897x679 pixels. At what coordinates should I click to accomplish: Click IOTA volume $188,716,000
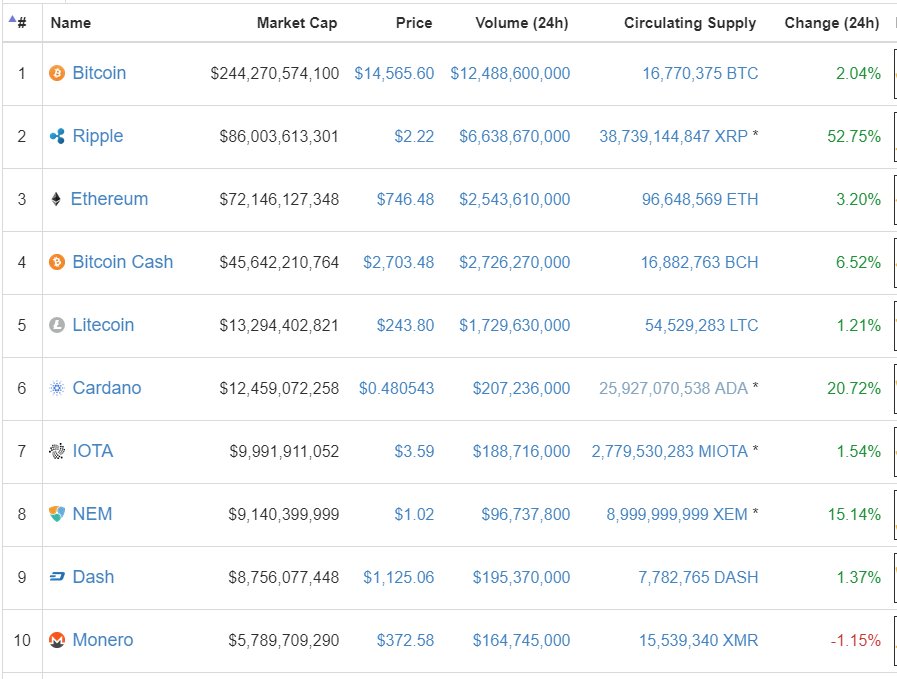coord(521,451)
